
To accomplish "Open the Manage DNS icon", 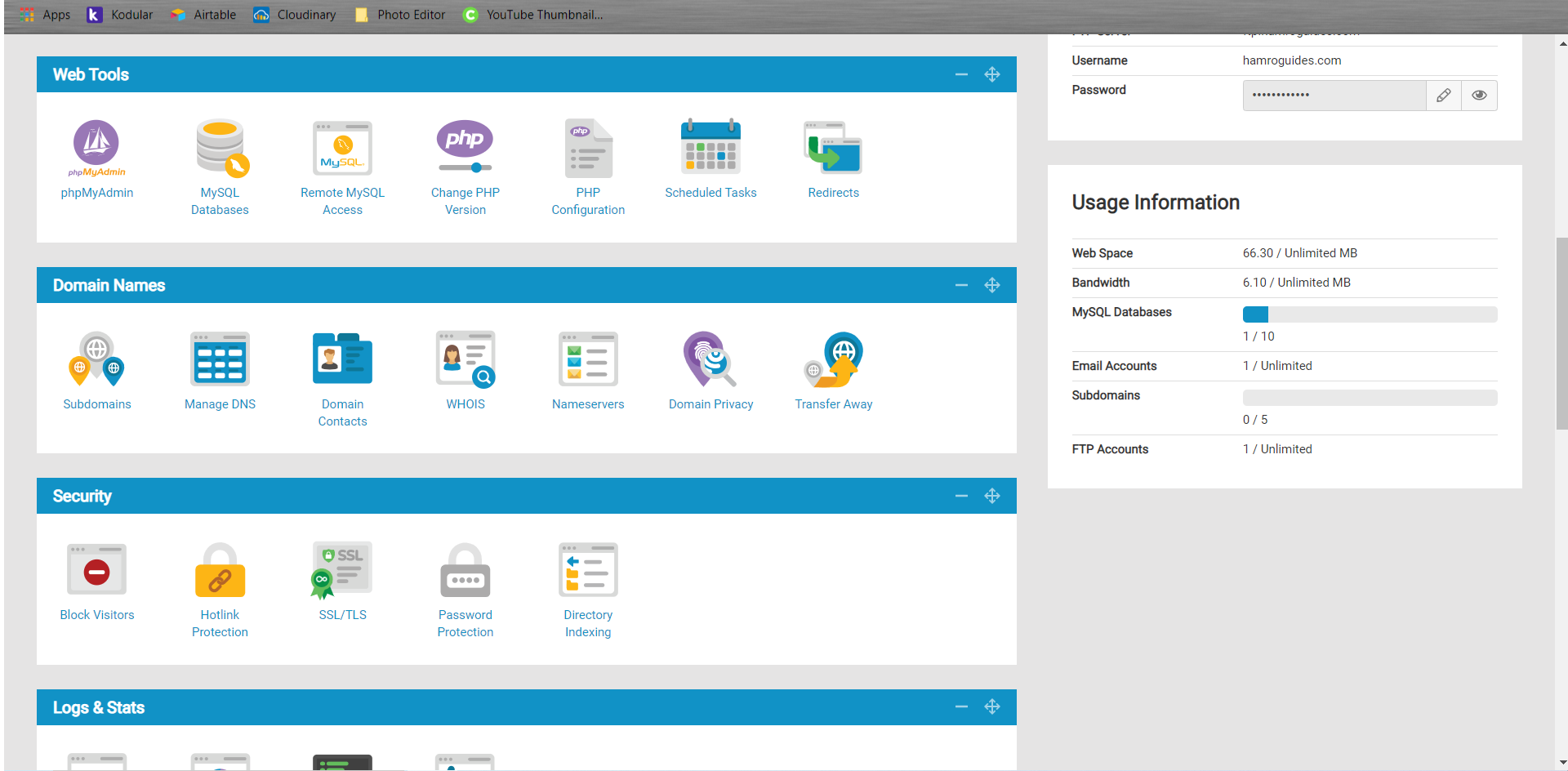I will (220, 359).
